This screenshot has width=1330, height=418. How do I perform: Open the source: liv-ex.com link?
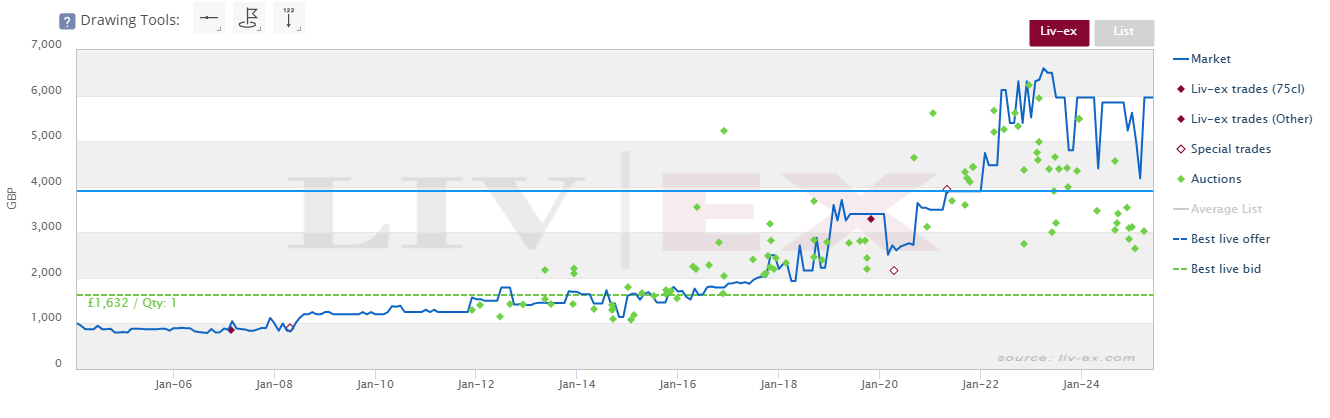pos(1065,357)
